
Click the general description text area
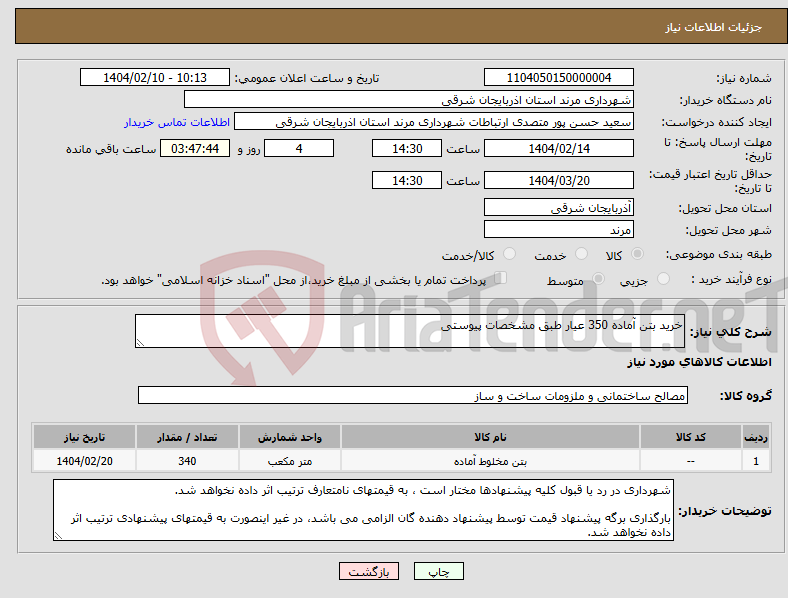(410, 331)
